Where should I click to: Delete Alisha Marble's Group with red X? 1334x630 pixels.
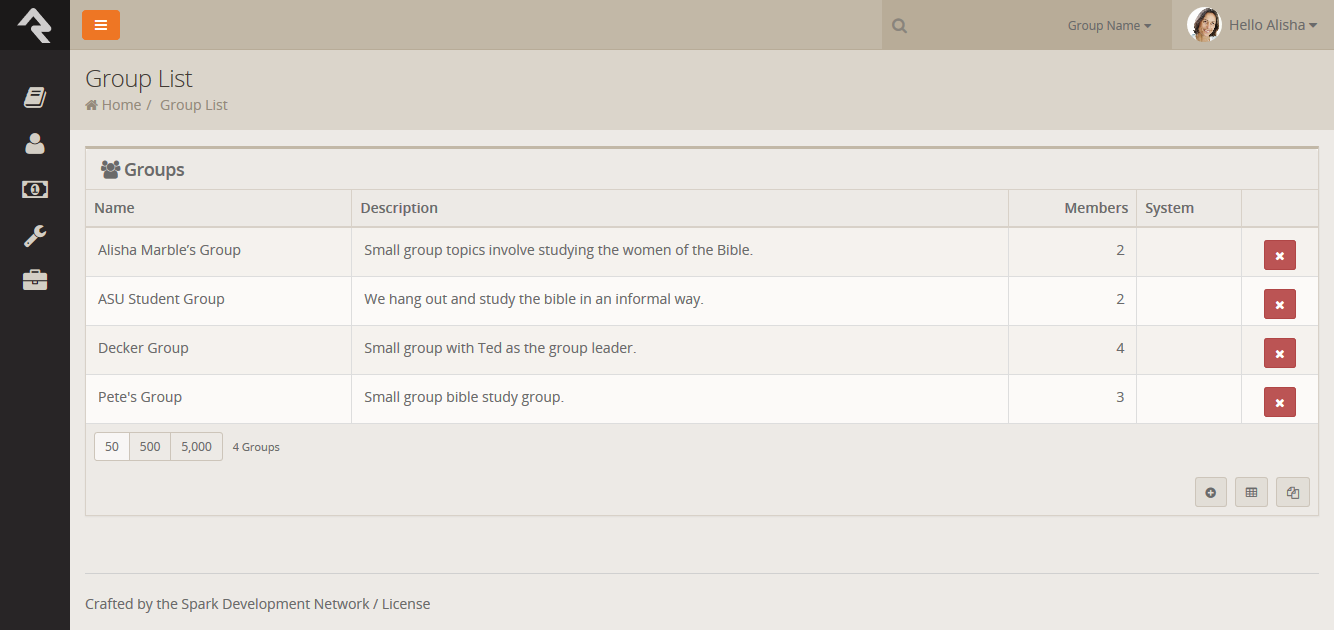(x=1279, y=255)
